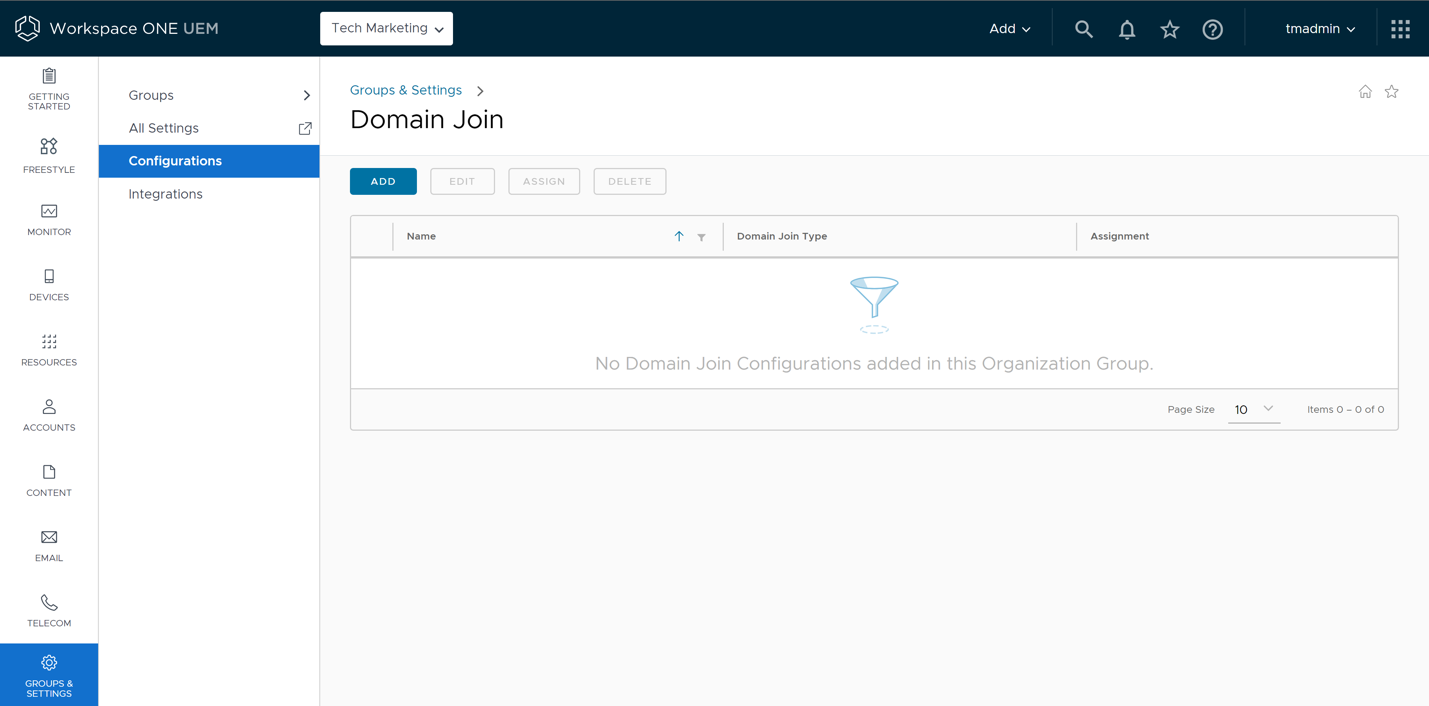Toggle the sort arrow on the Name column
The image size is (1429, 706).
pos(678,236)
